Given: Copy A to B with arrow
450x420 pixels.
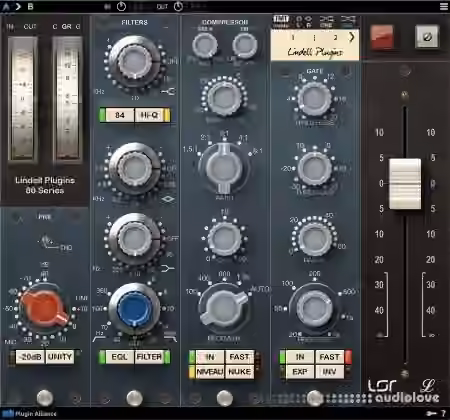Looking at the screenshot, I should click(x=18, y=6).
